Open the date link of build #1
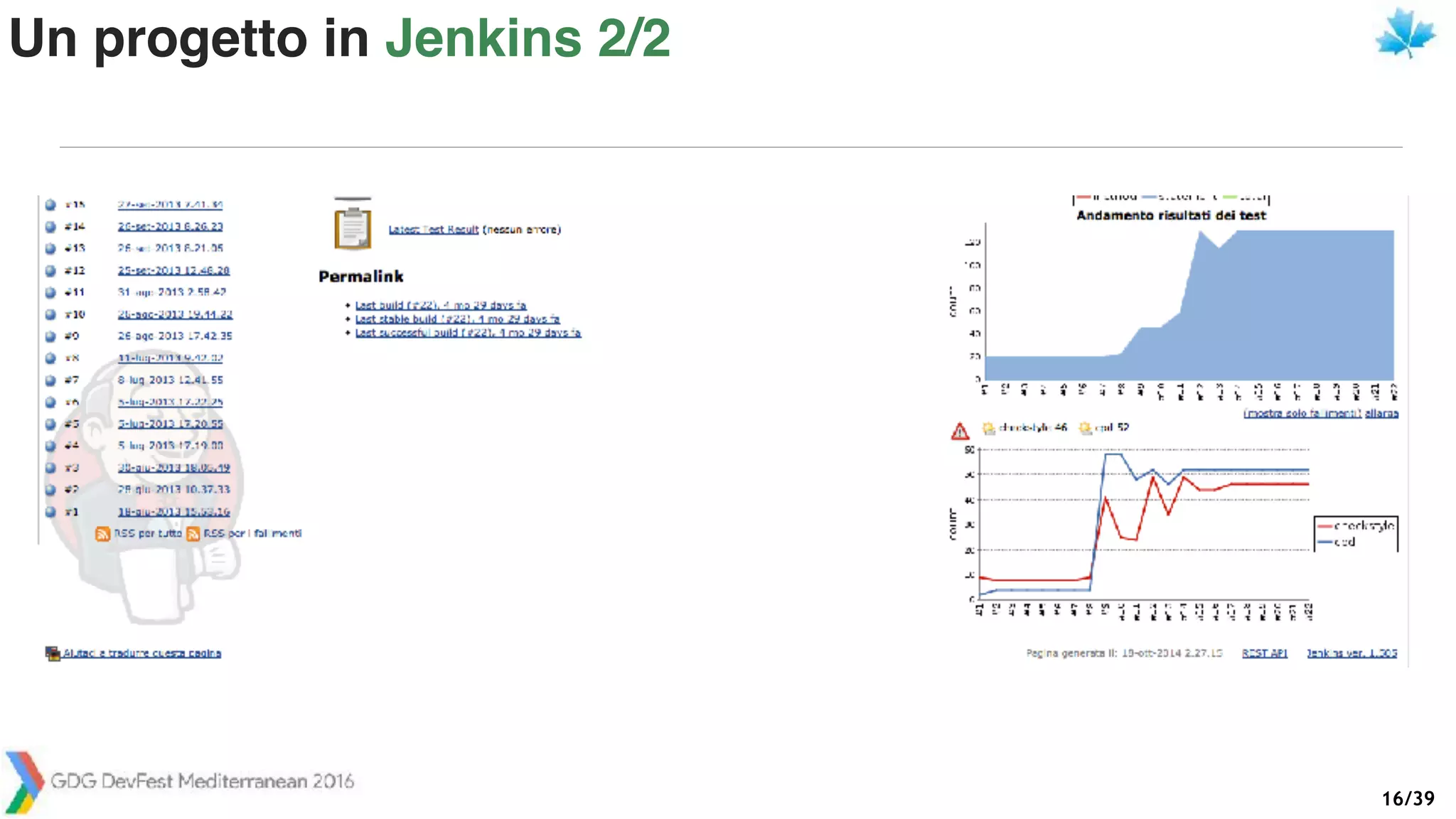 tap(174, 512)
